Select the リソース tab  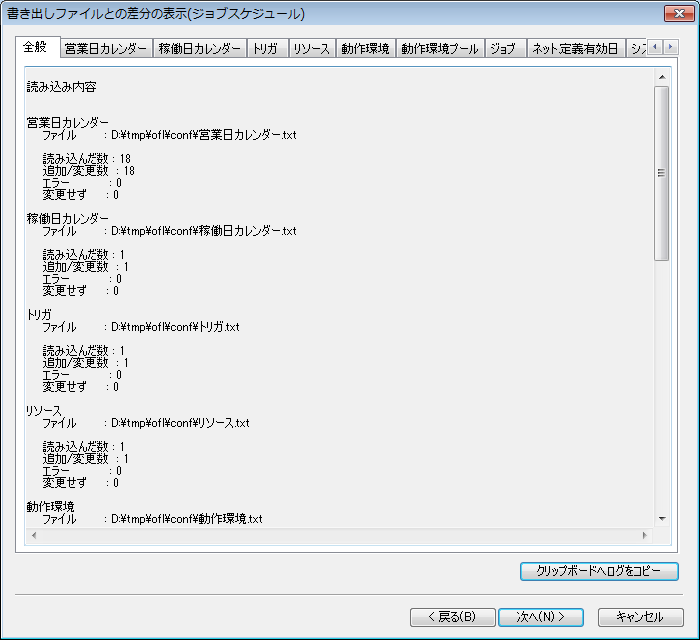click(x=311, y=48)
